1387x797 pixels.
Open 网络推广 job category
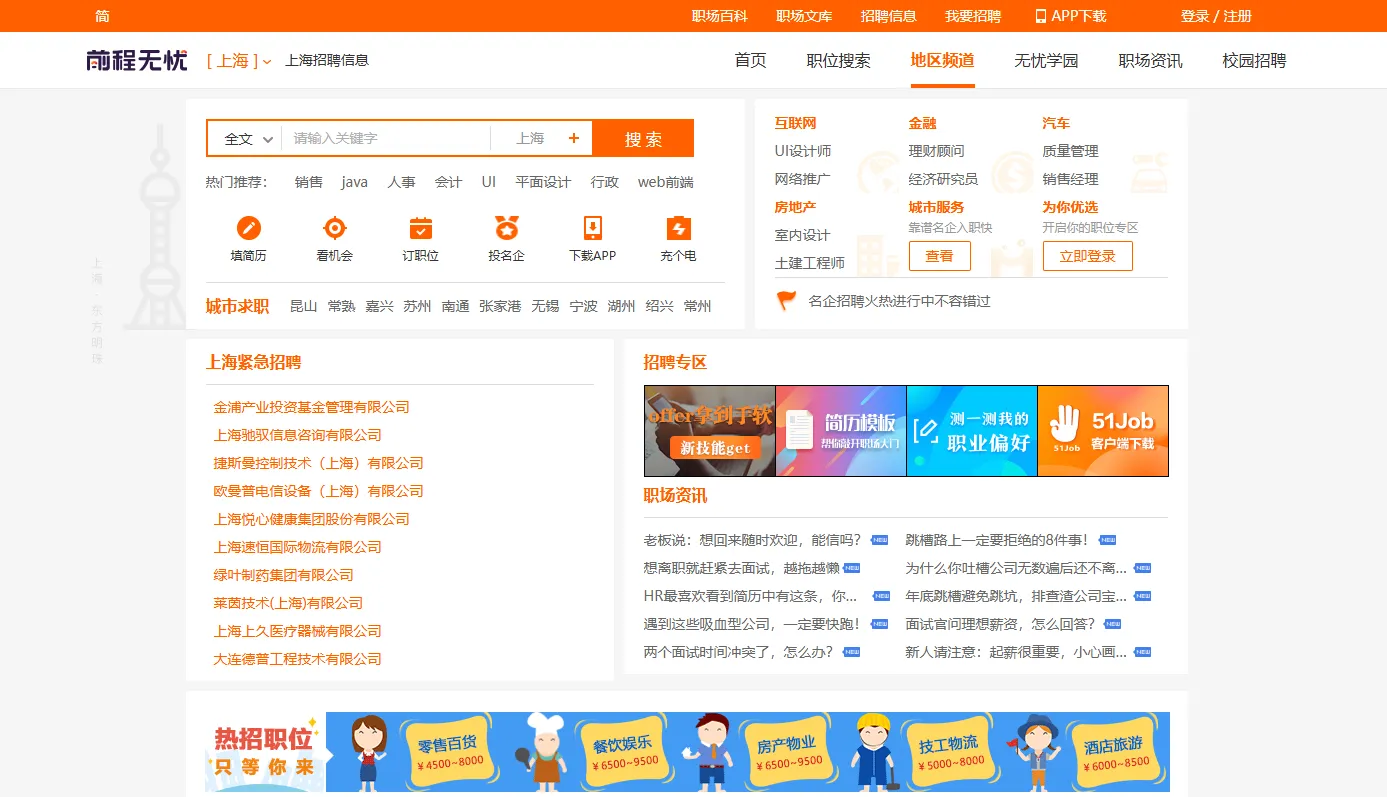[x=802, y=179]
